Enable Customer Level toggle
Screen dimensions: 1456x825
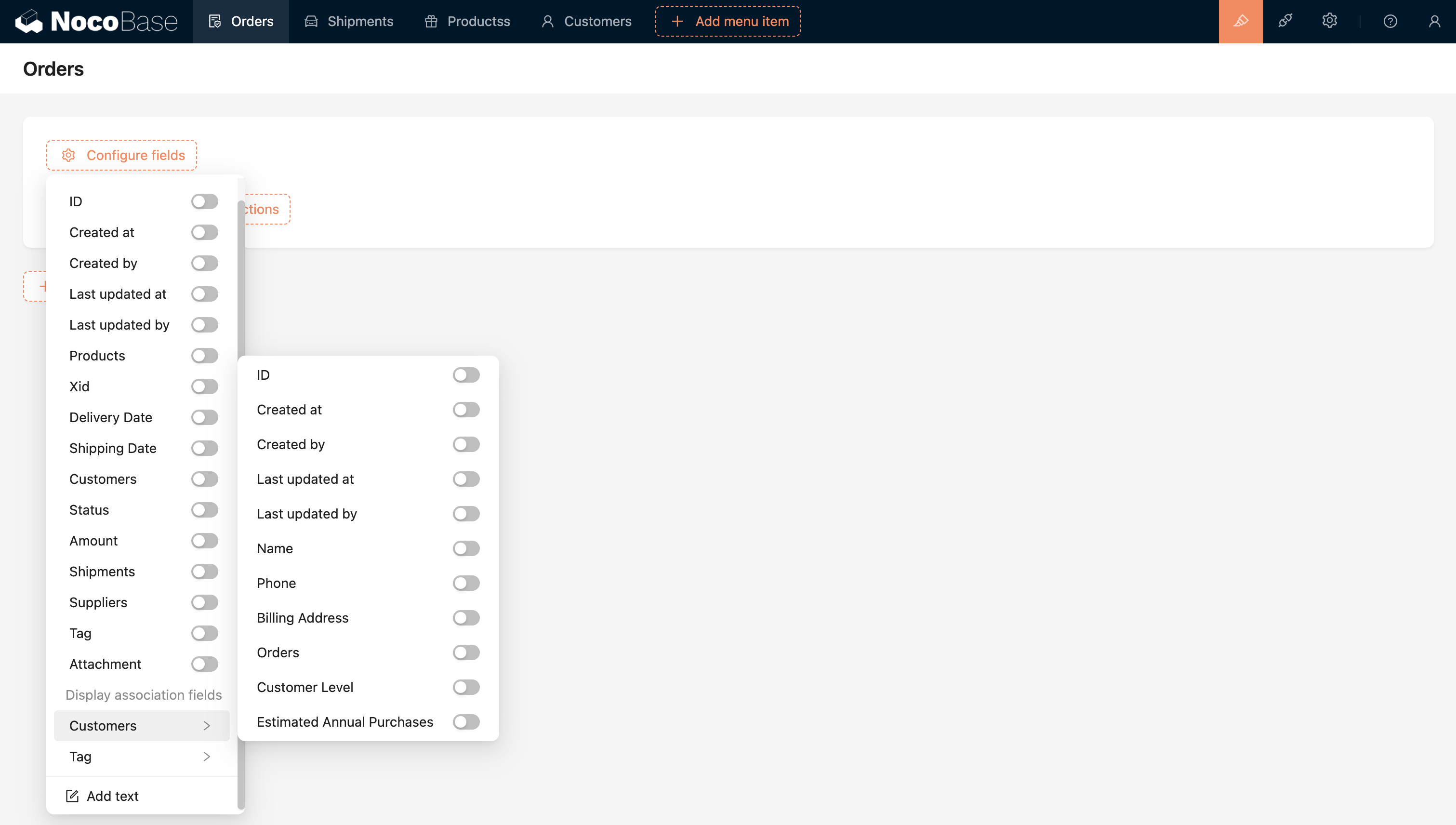pos(466,687)
